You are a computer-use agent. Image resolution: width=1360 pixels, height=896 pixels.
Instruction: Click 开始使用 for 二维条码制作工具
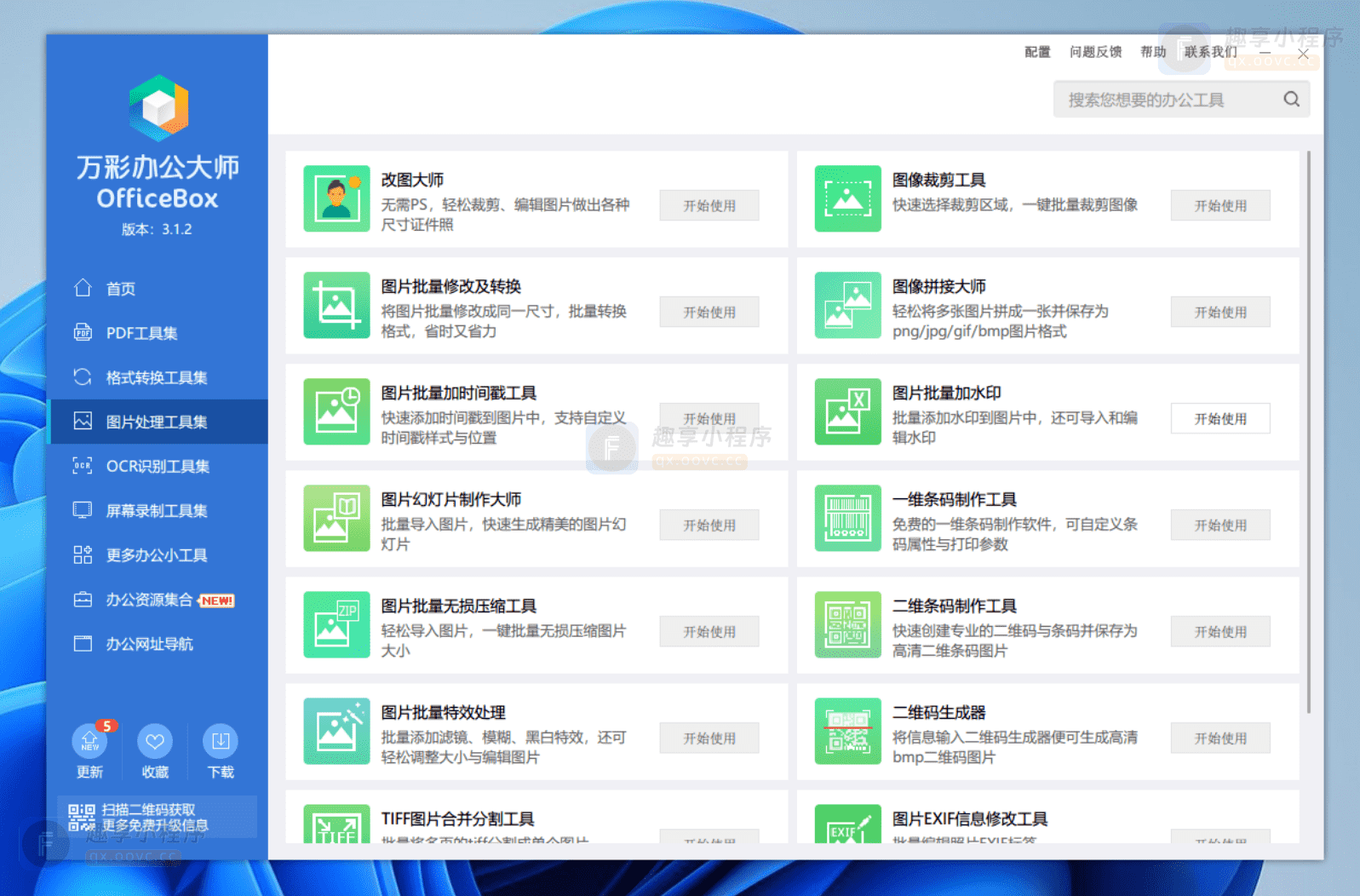point(1220,631)
